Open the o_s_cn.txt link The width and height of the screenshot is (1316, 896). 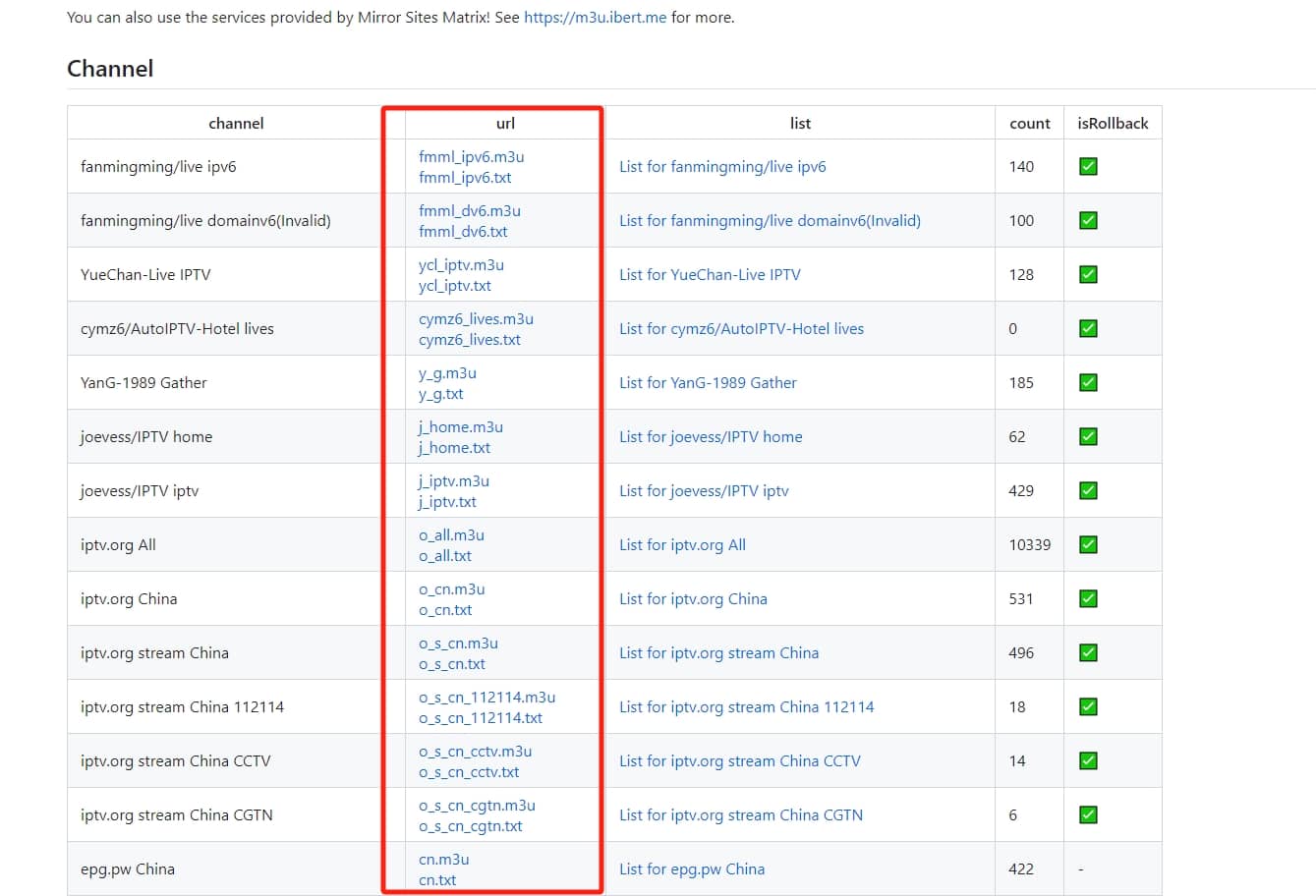tap(452, 663)
